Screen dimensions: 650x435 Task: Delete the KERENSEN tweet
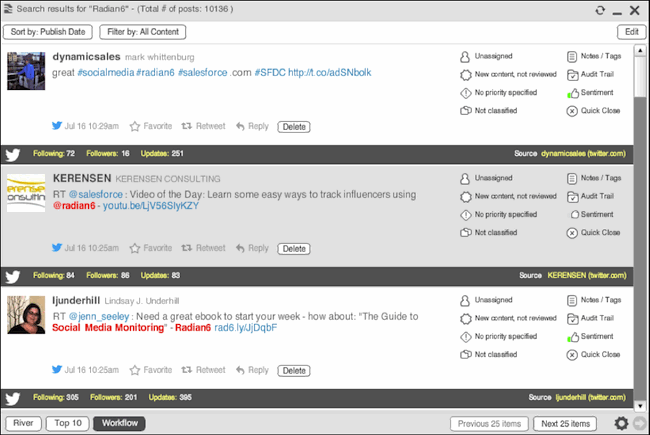pos(294,248)
